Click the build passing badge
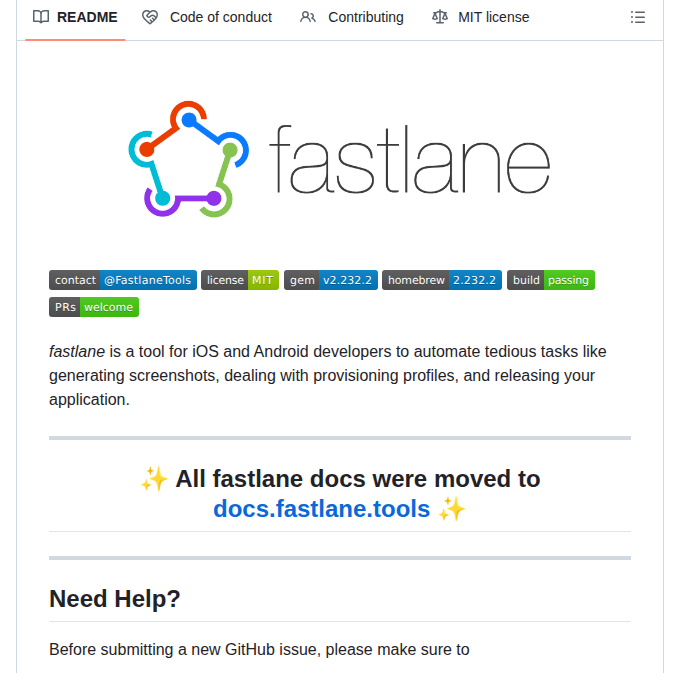Image resolution: width=680 pixels, height=673 pixels. click(551, 280)
